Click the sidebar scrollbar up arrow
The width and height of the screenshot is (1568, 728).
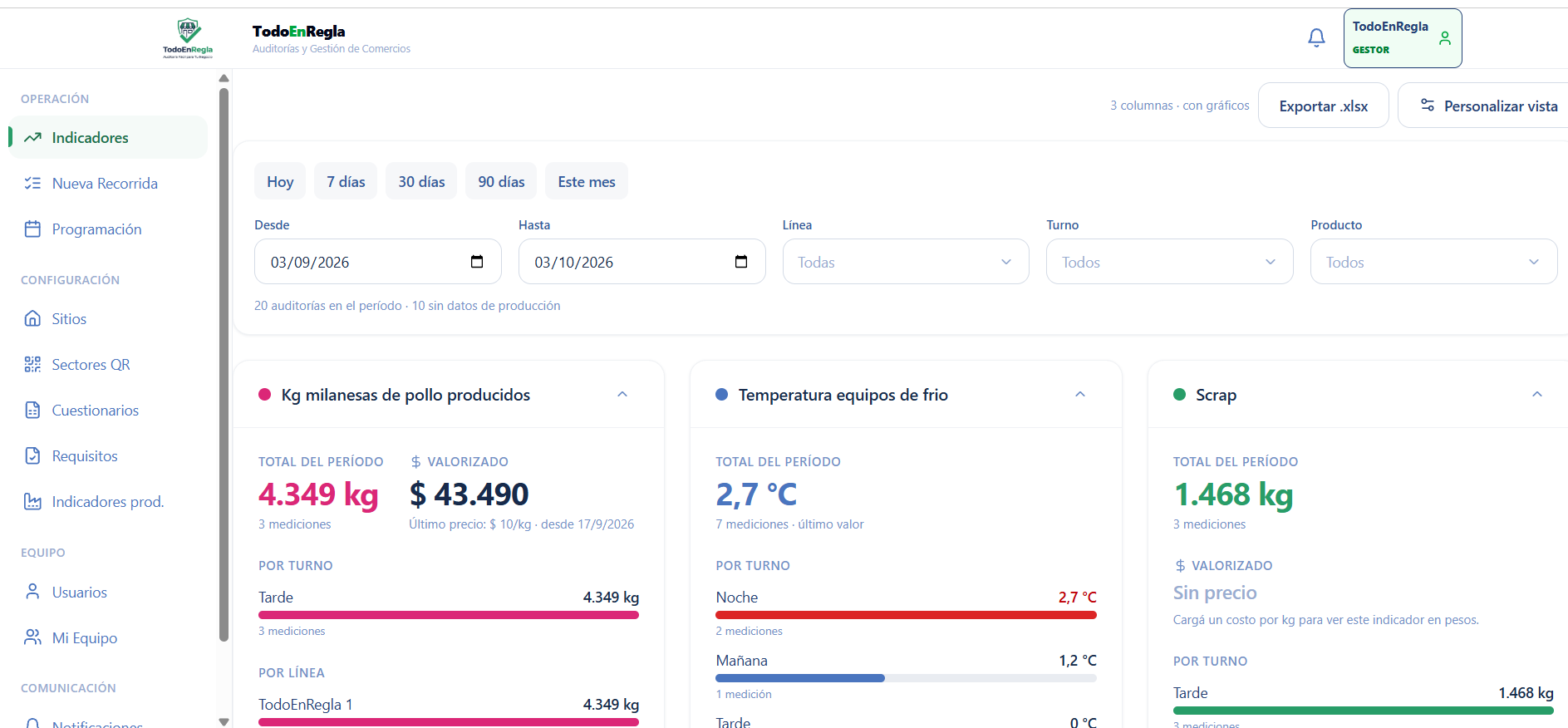(x=224, y=78)
